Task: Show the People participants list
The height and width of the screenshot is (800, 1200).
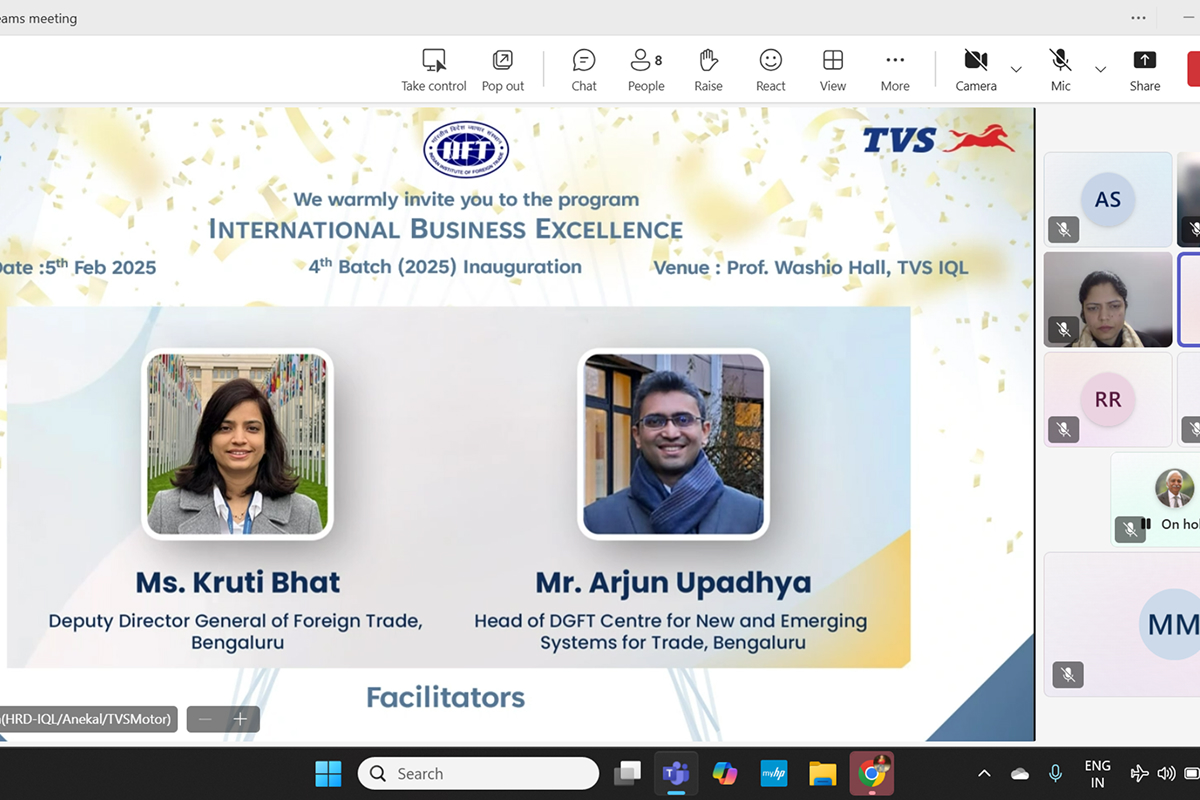Action: (x=646, y=71)
